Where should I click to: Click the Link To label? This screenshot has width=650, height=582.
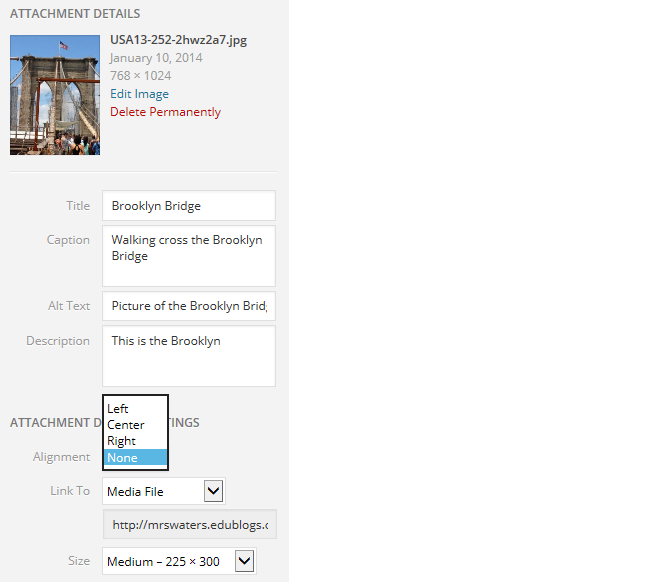tap(70, 491)
